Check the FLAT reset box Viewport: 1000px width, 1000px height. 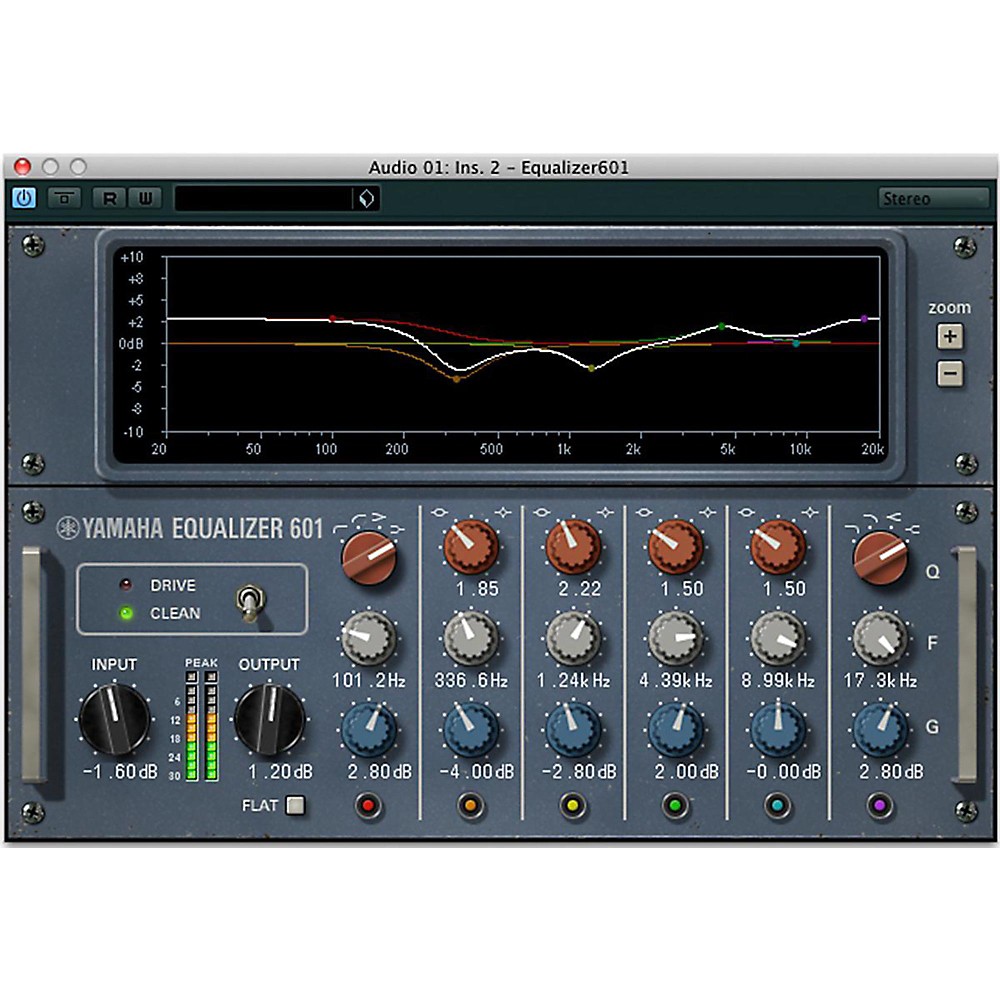295,805
